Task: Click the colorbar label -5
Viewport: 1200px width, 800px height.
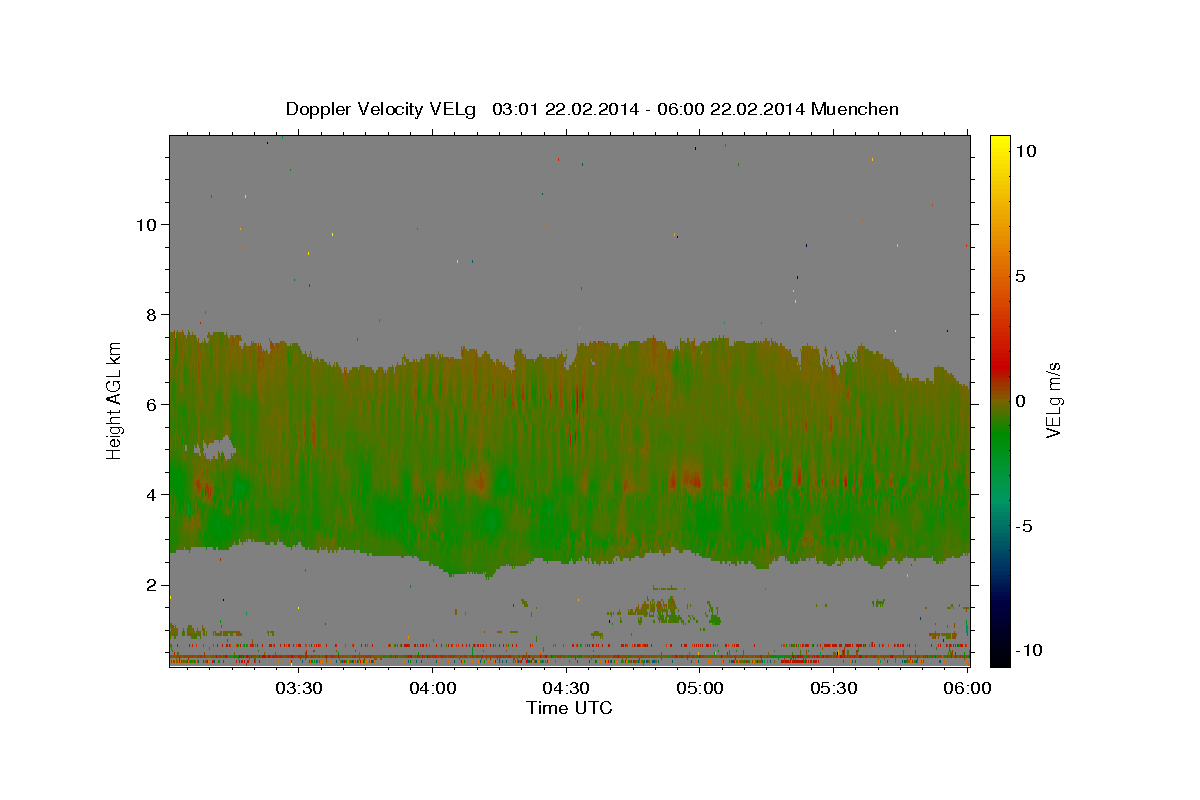Action: click(x=1025, y=526)
